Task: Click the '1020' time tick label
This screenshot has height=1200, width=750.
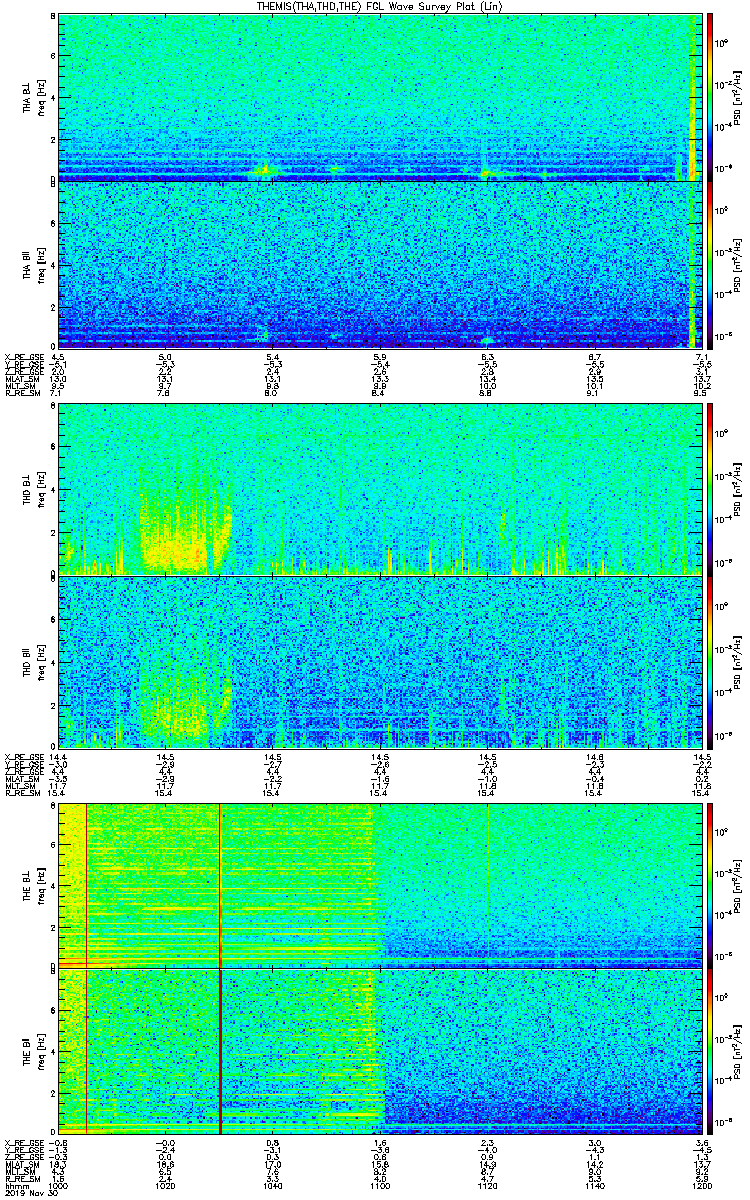Action: pos(165,1185)
